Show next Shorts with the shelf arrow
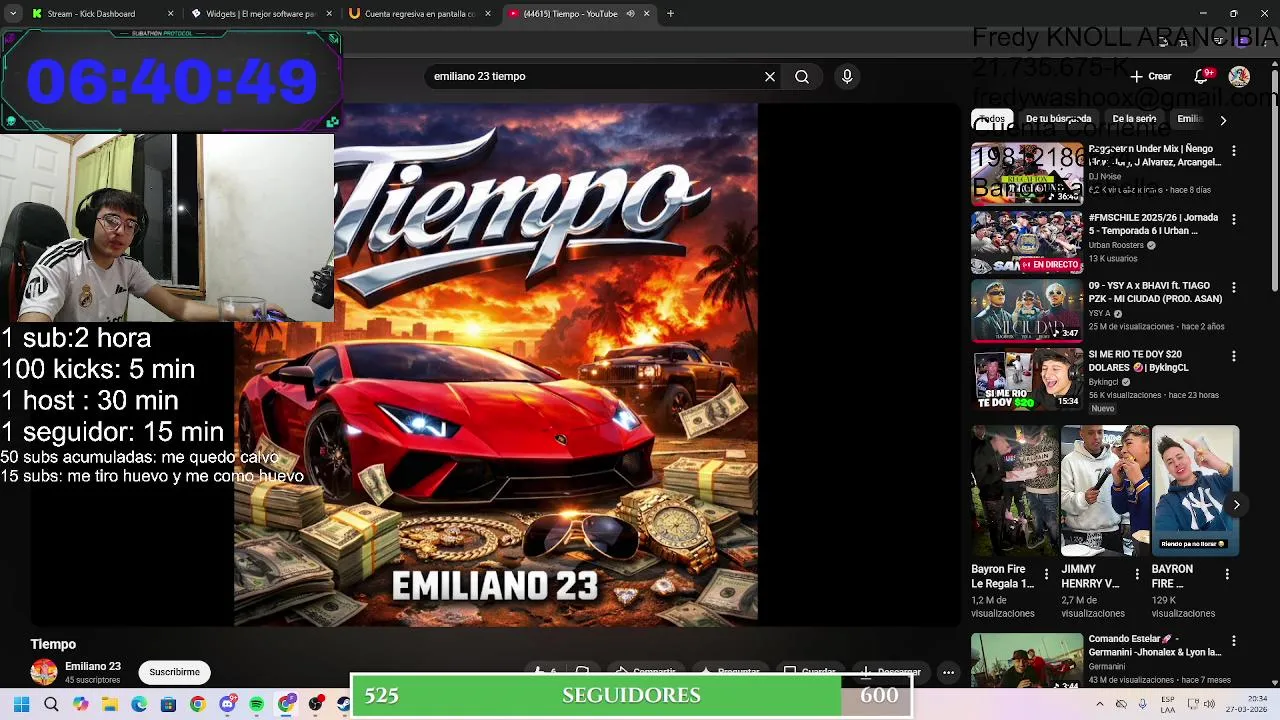This screenshot has height=720, width=1280. [x=1236, y=505]
